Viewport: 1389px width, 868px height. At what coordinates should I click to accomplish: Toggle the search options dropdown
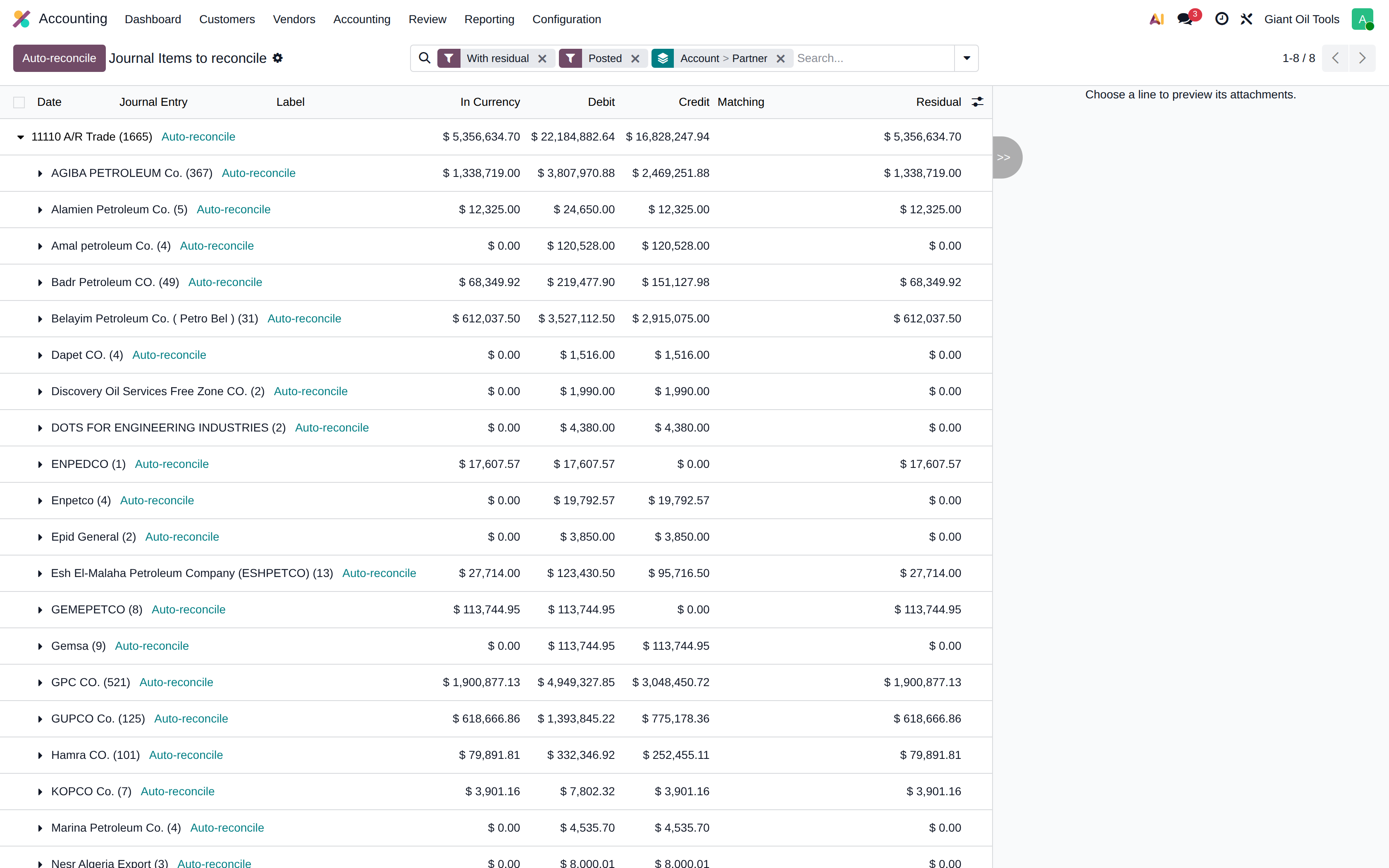pyautogui.click(x=967, y=58)
